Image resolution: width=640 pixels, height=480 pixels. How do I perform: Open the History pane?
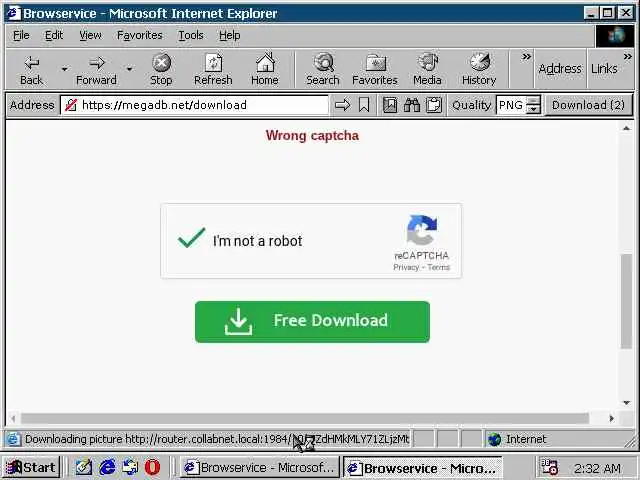coord(479,69)
